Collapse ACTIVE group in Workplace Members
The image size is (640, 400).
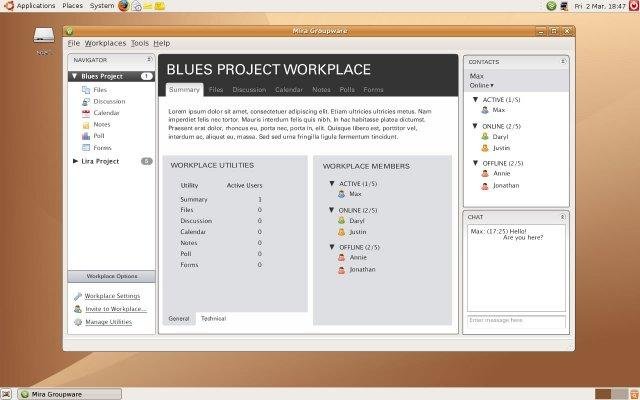332,184
